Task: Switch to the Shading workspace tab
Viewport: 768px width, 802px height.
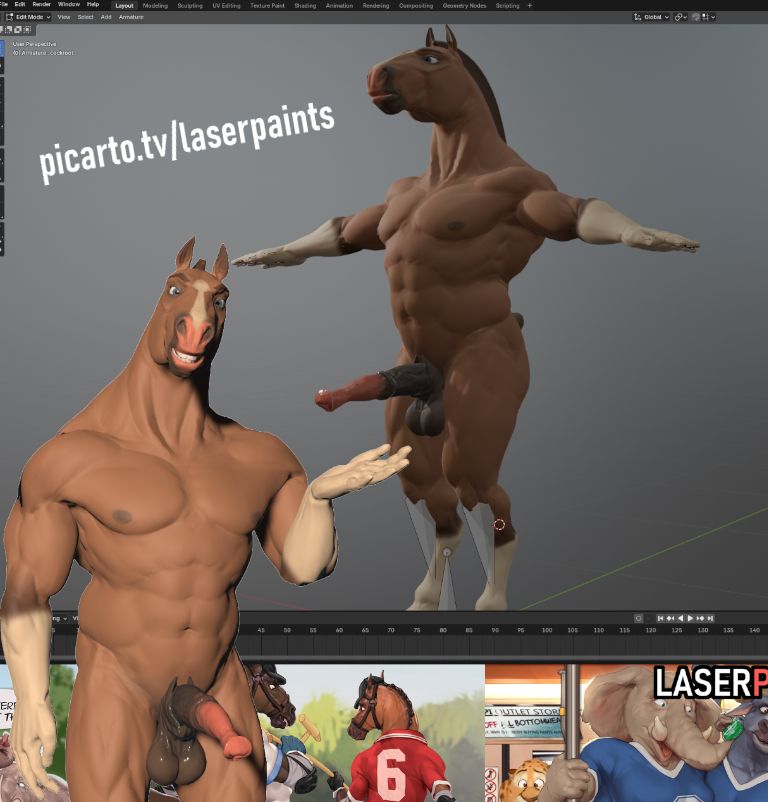Action: click(305, 6)
